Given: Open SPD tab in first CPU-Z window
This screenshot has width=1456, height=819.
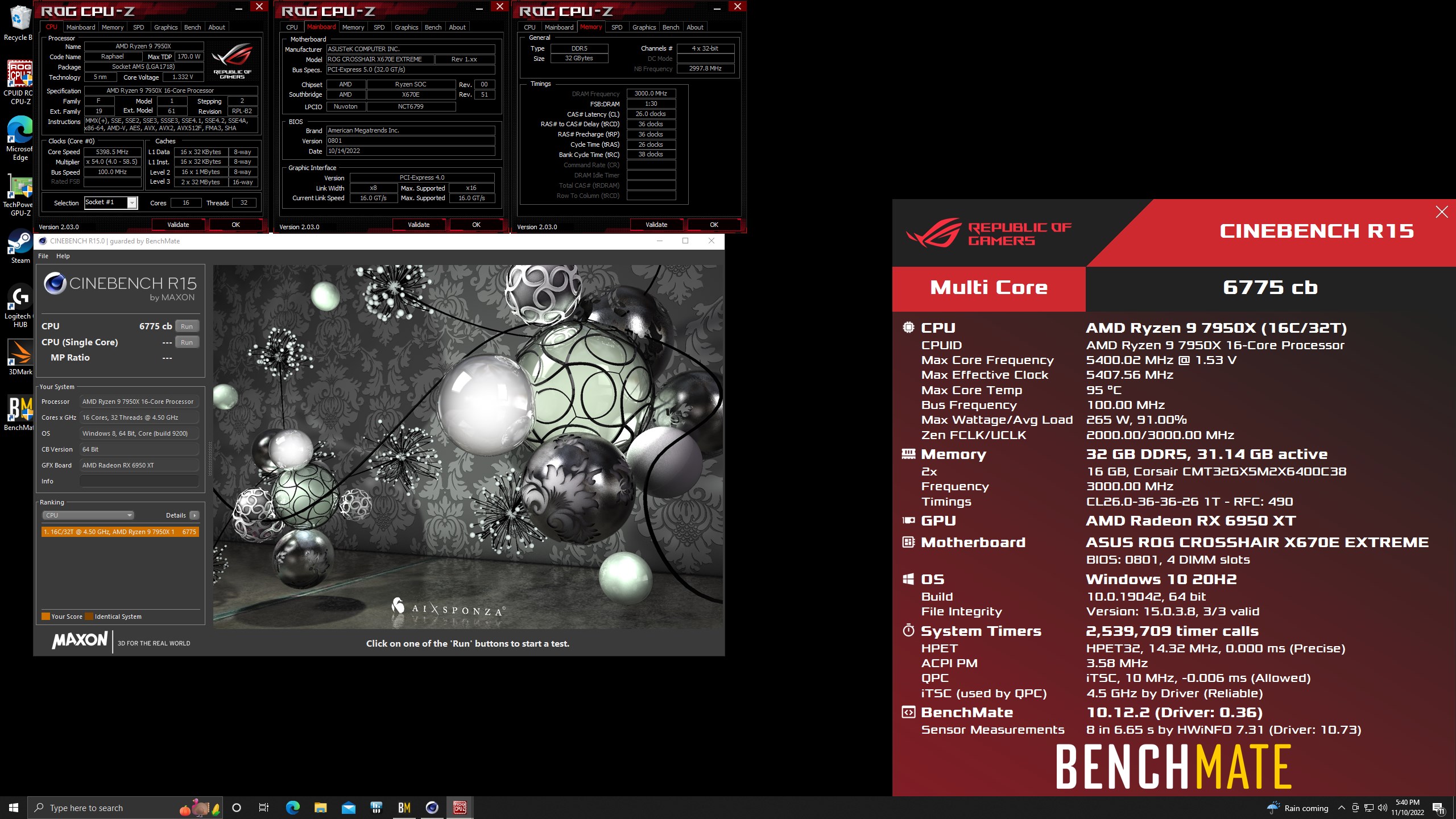Looking at the screenshot, I should click(x=138, y=27).
